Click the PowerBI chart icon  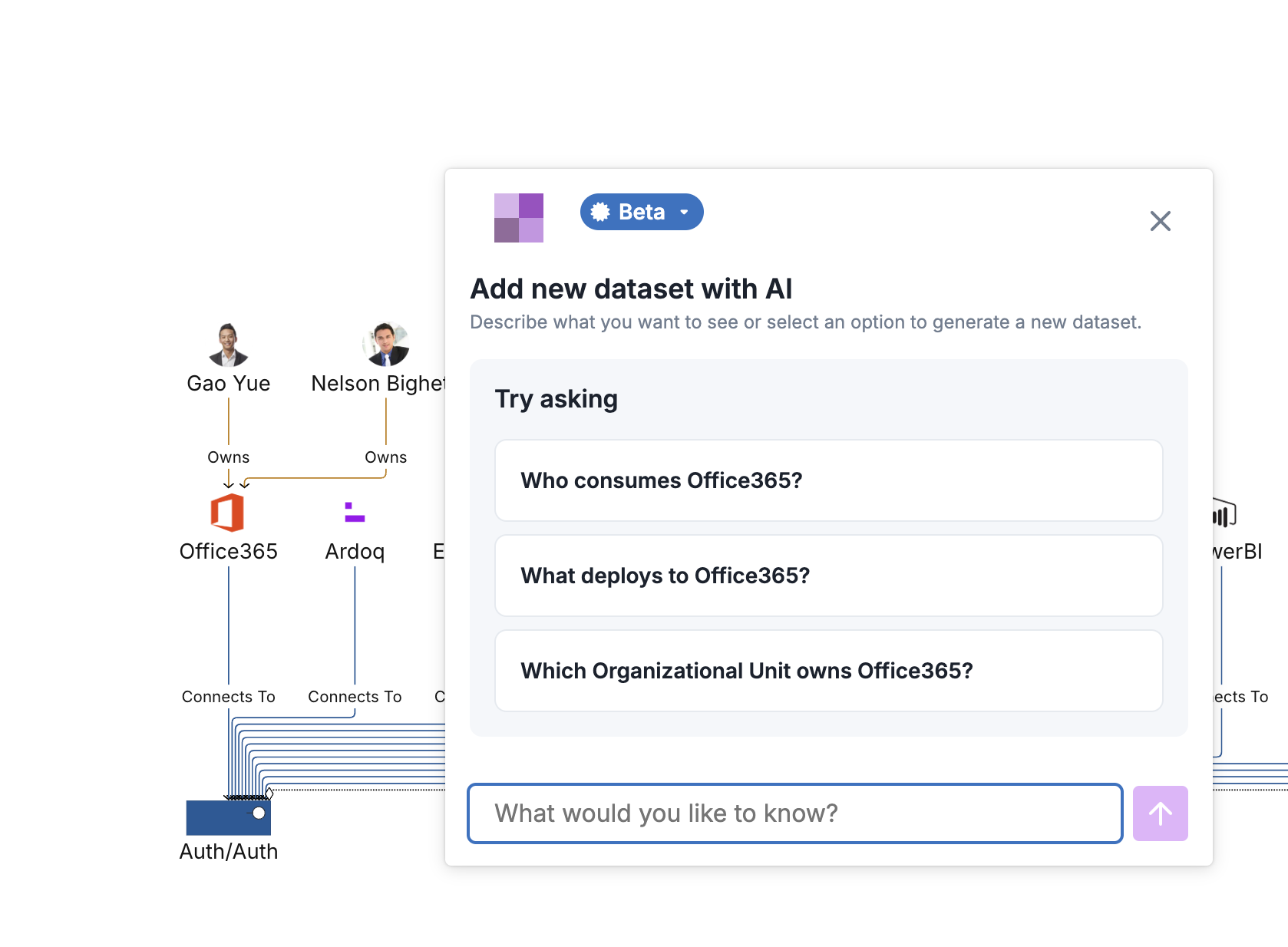point(1224,513)
